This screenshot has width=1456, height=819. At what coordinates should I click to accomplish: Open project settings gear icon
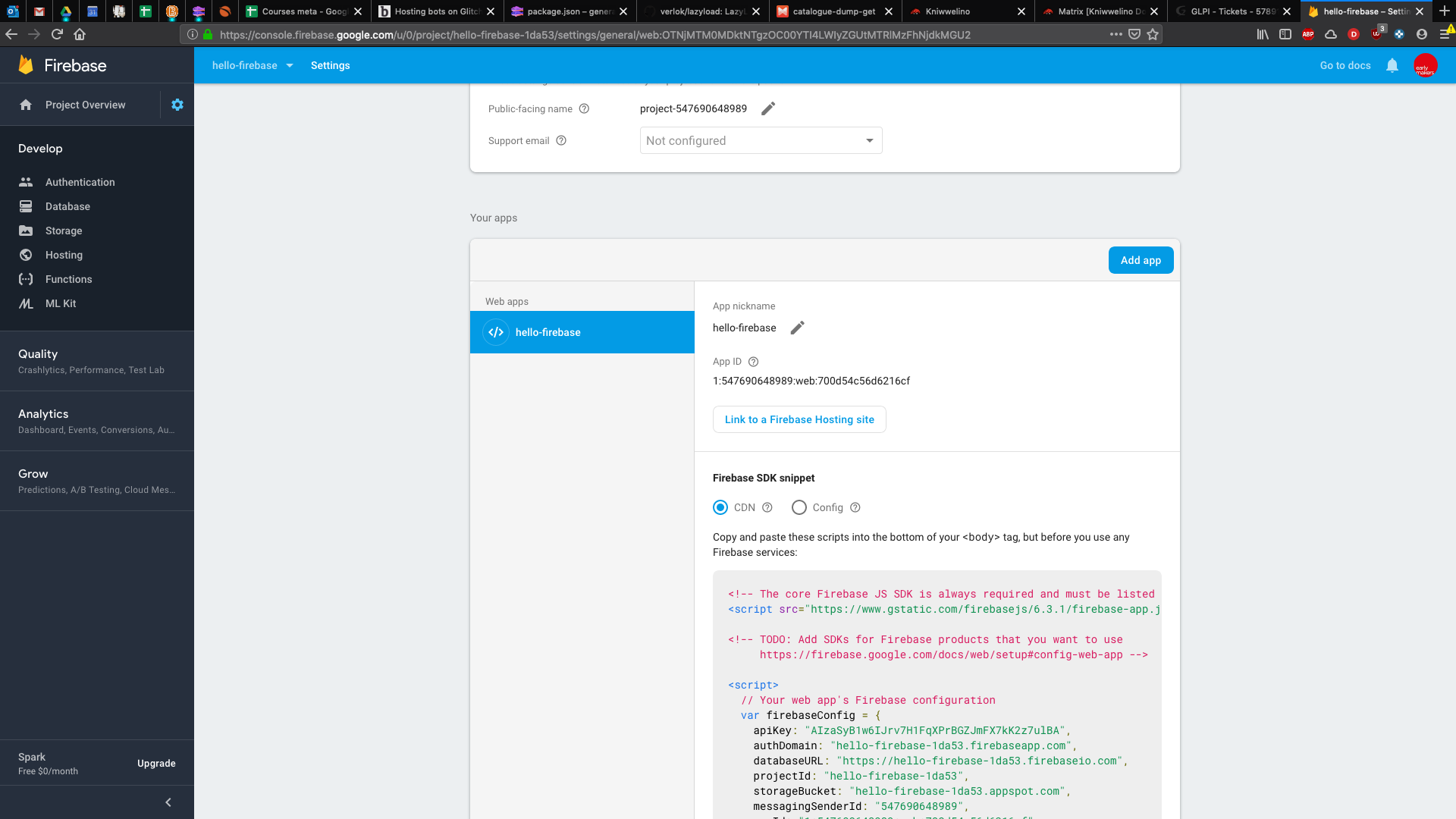[x=177, y=105]
